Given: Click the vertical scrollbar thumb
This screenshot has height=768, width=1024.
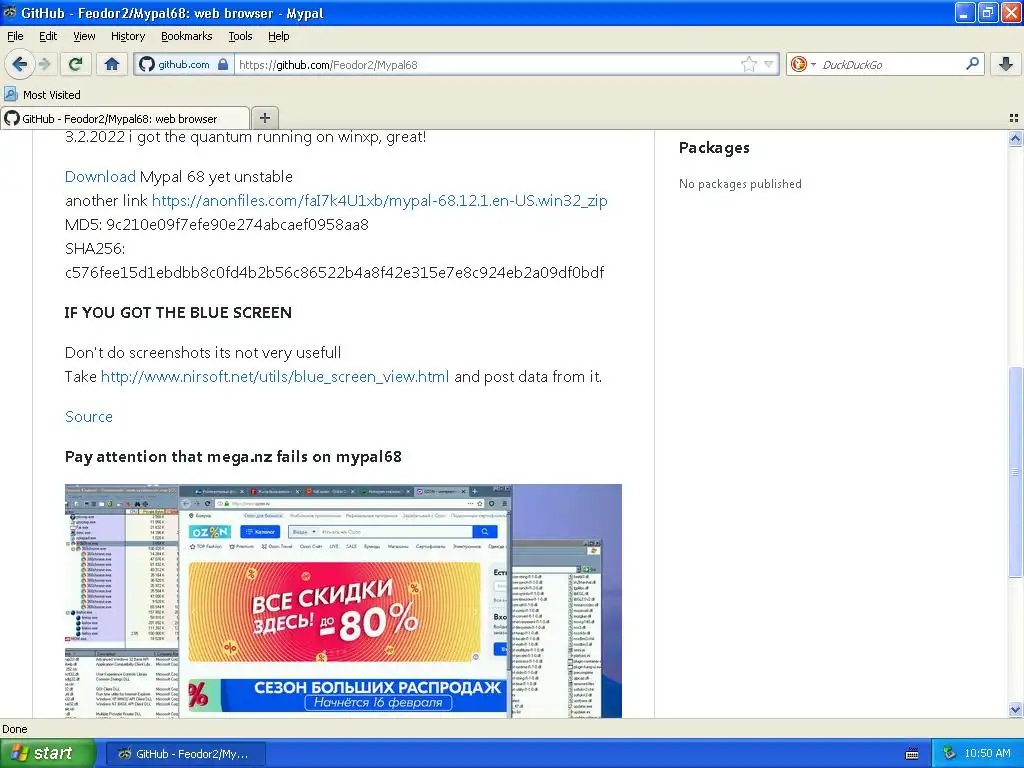Looking at the screenshot, I should (1015, 472).
